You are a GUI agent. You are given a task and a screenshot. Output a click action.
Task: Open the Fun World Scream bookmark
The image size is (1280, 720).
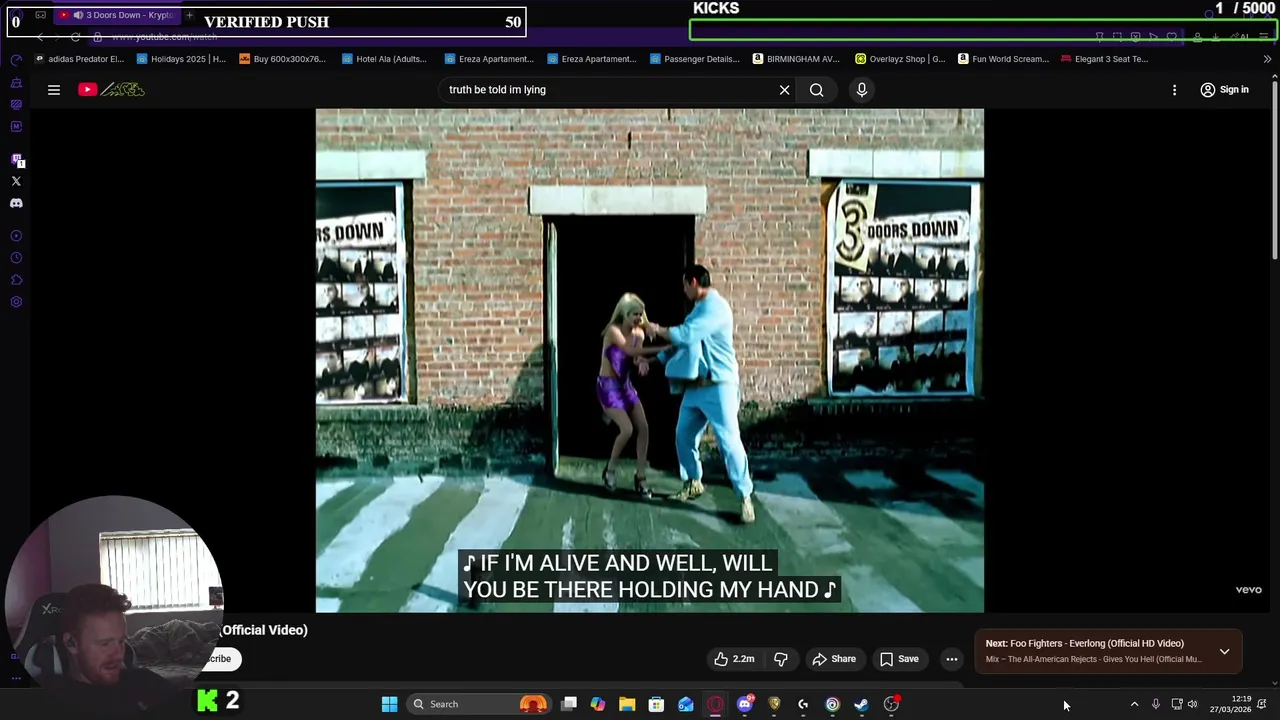[x=1003, y=59]
